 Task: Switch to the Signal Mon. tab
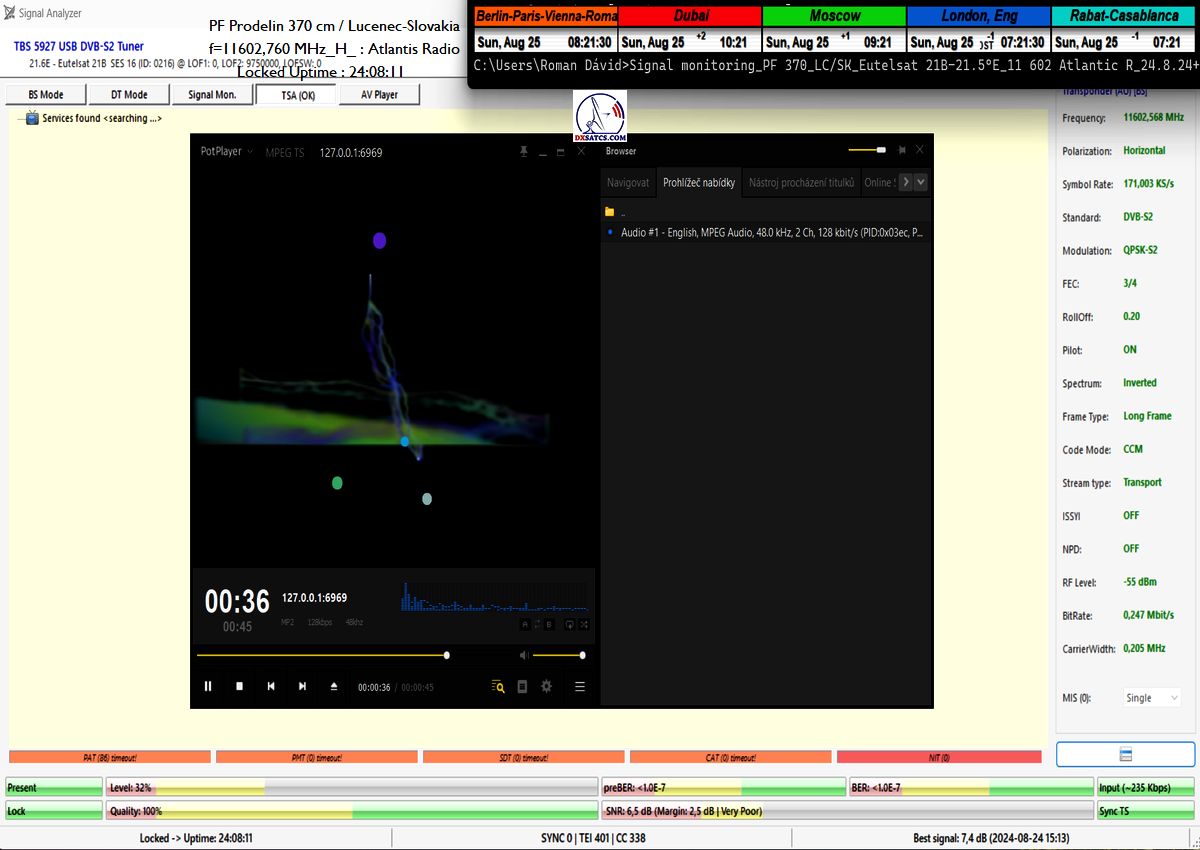211,95
